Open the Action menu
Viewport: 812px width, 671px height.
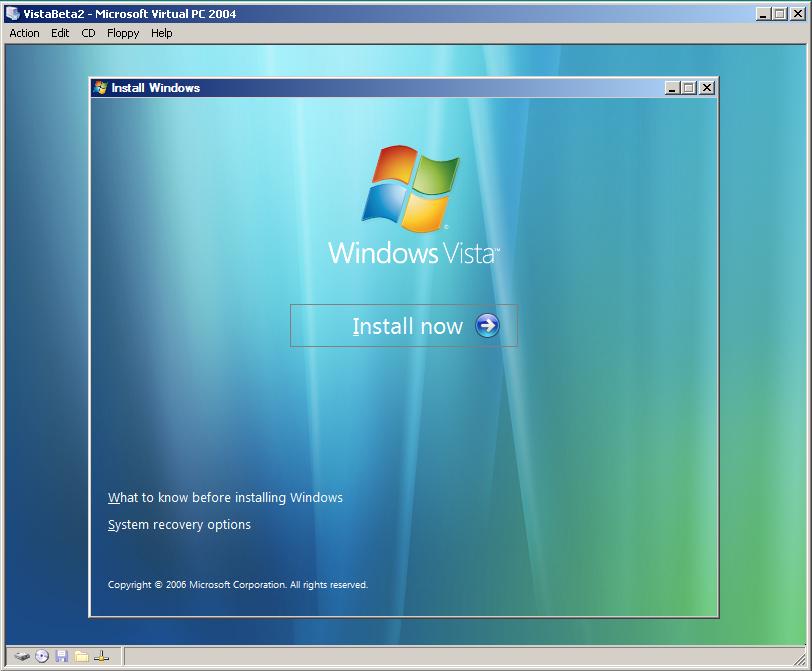(x=24, y=33)
